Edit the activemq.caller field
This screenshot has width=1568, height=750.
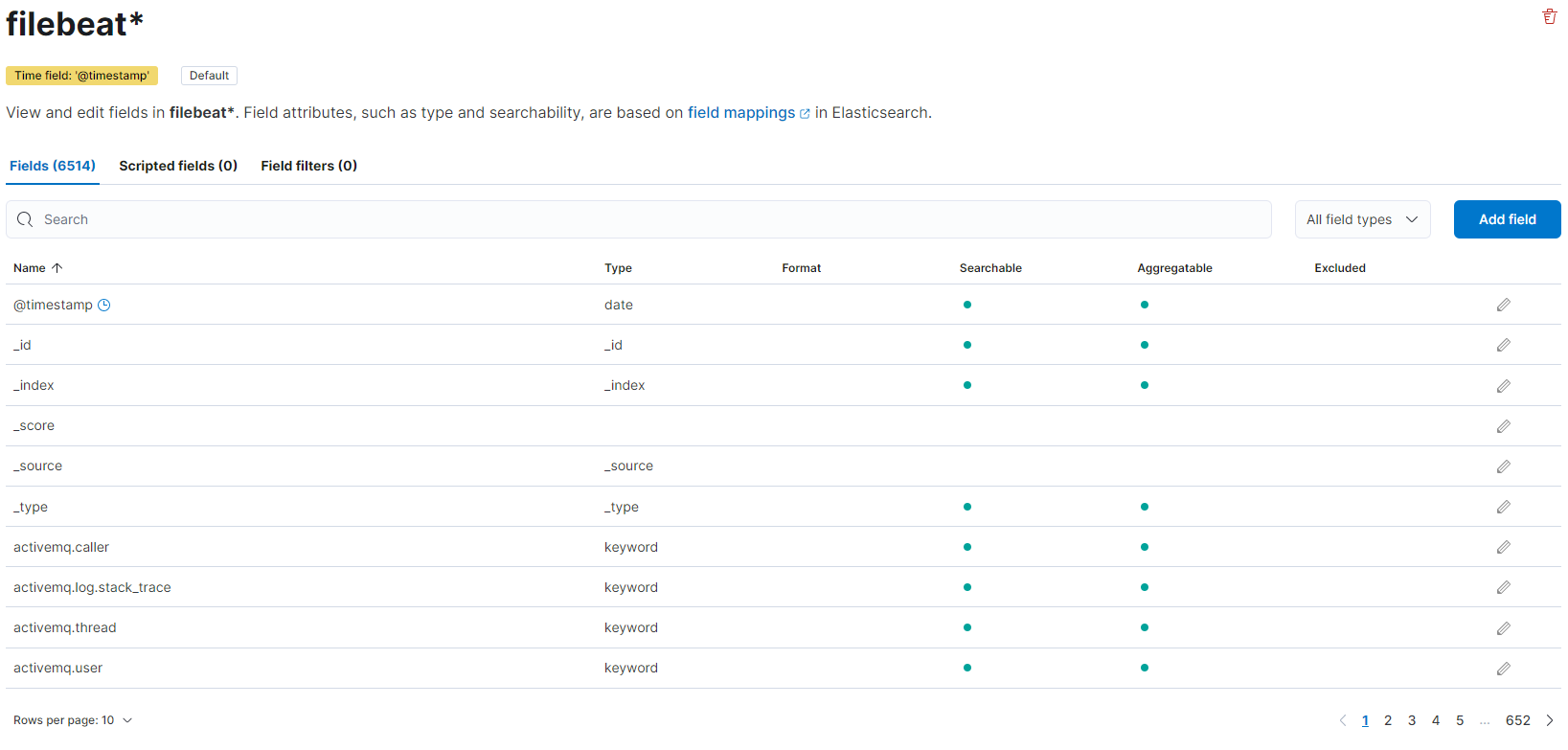(1504, 547)
